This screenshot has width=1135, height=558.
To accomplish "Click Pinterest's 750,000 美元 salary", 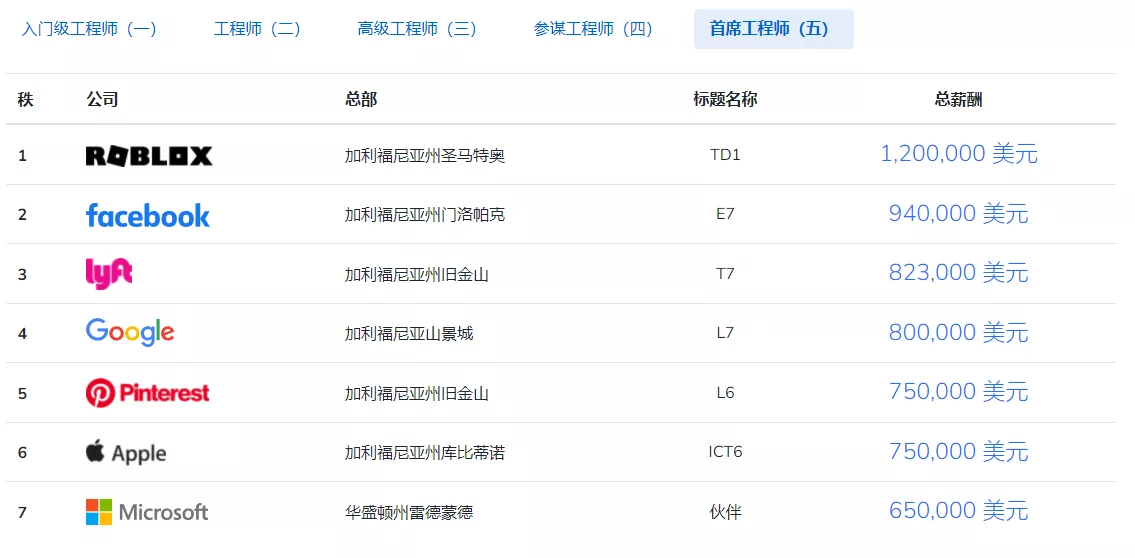I will coord(958,392).
